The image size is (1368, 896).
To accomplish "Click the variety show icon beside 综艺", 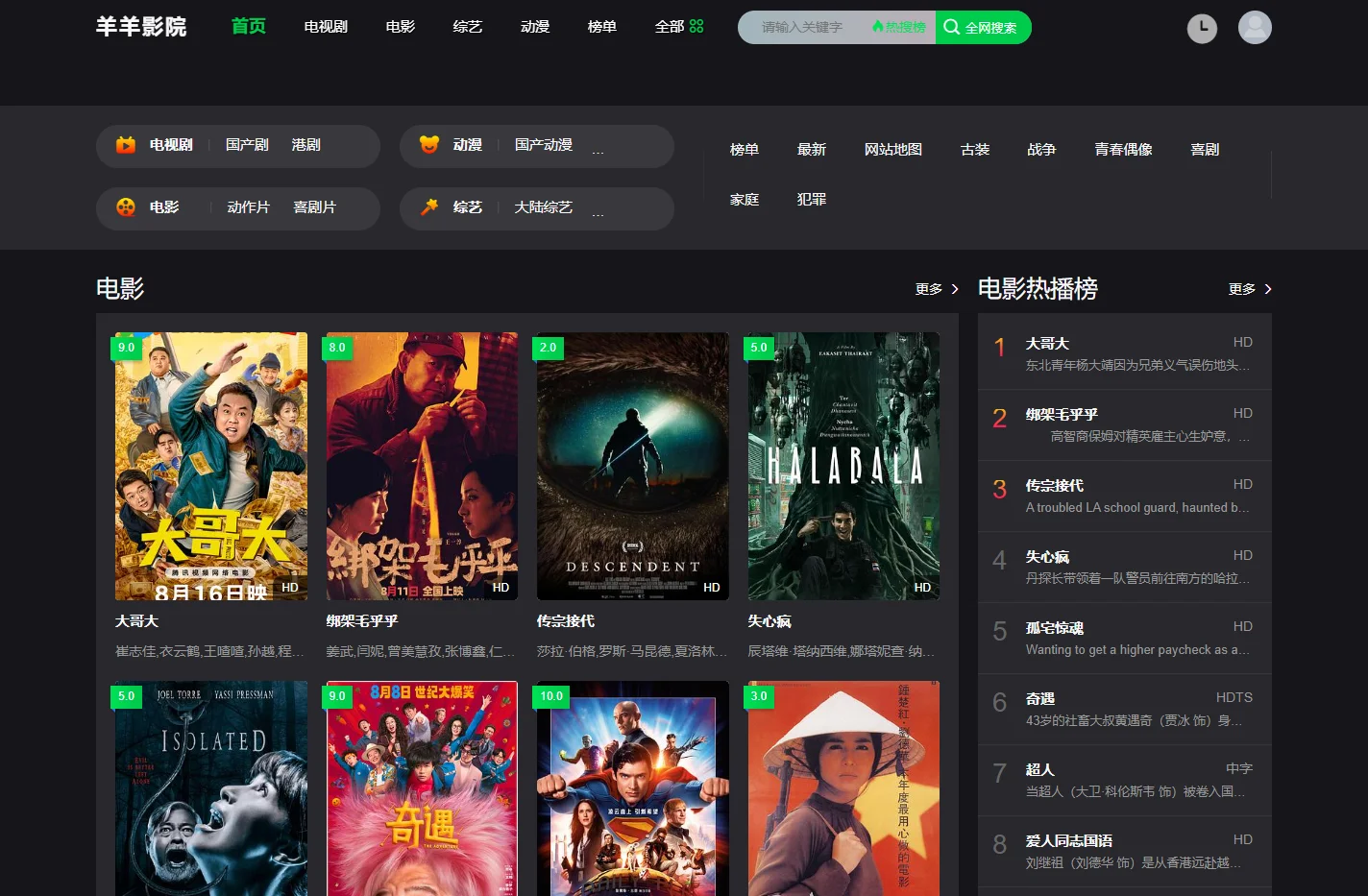I will (x=429, y=207).
